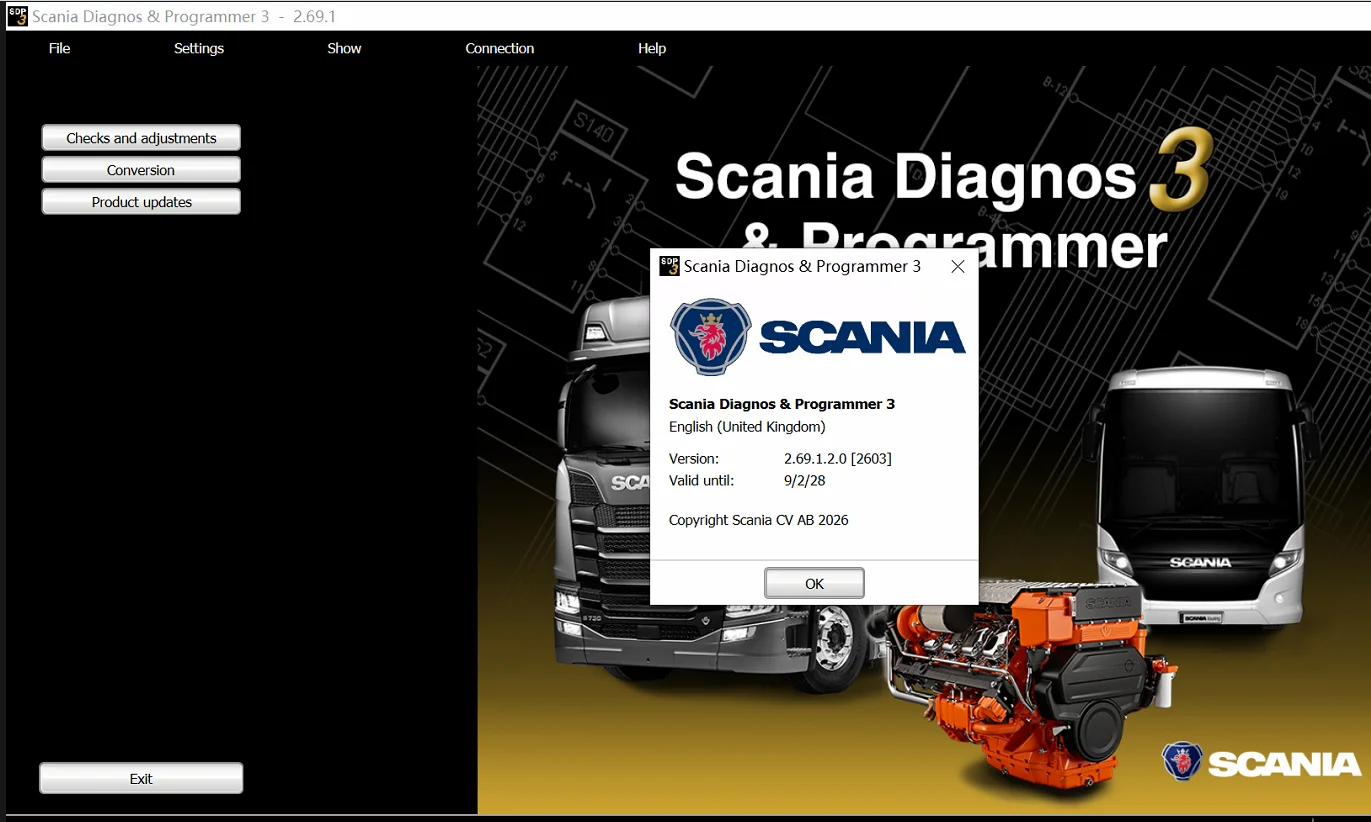Select the Conversion button
Screen dimensions: 1371x822
141,170
